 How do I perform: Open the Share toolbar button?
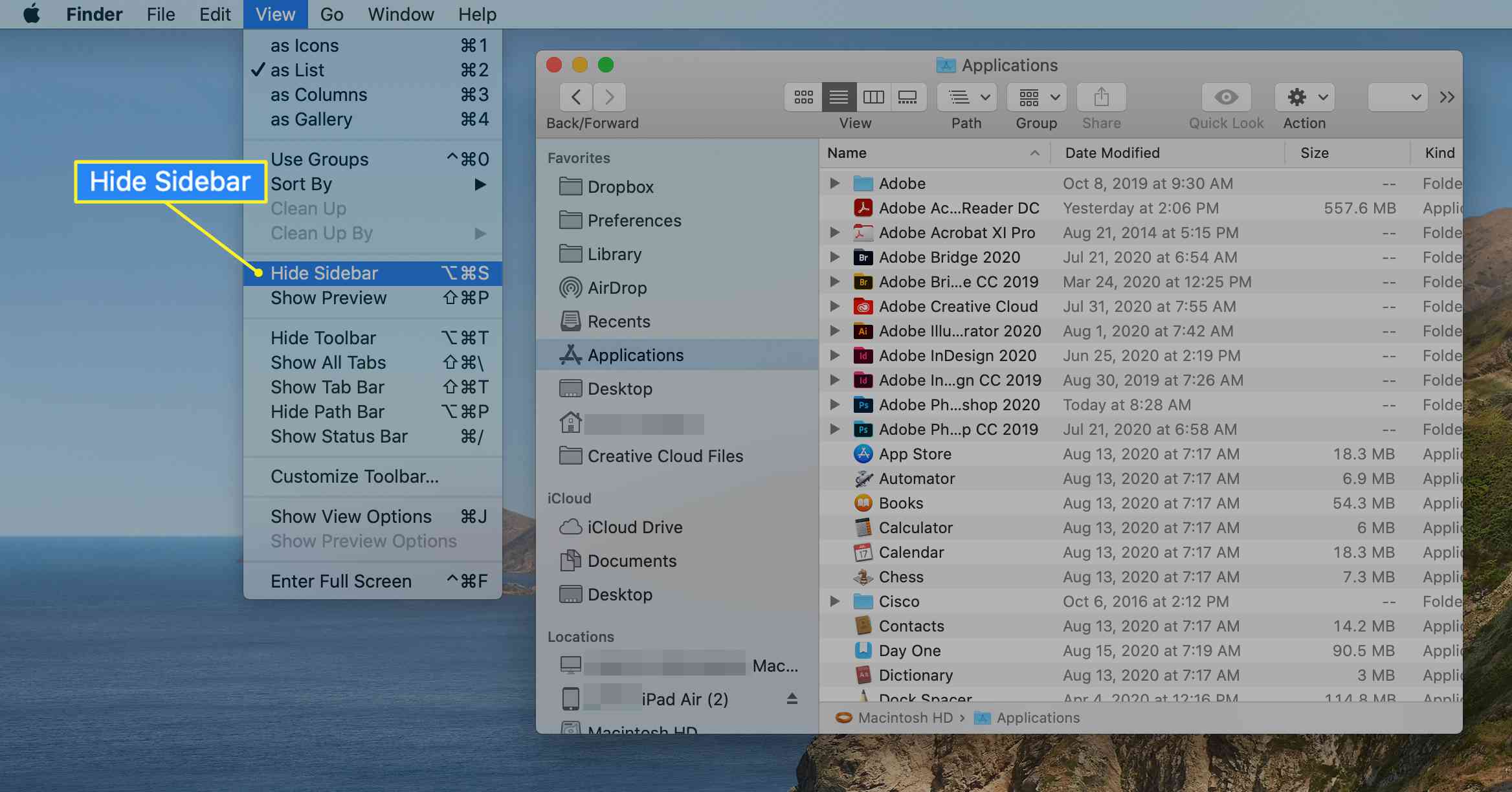[1101, 97]
